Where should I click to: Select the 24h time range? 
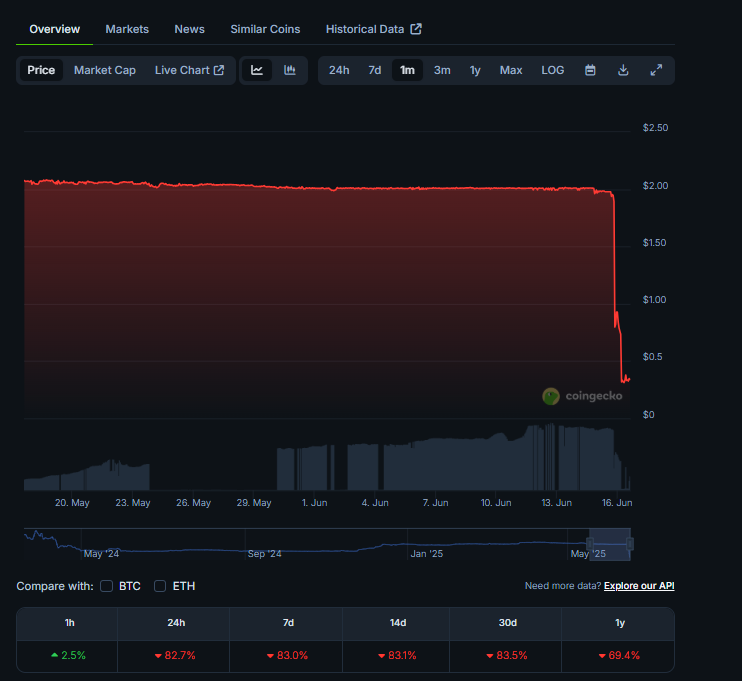coord(339,70)
